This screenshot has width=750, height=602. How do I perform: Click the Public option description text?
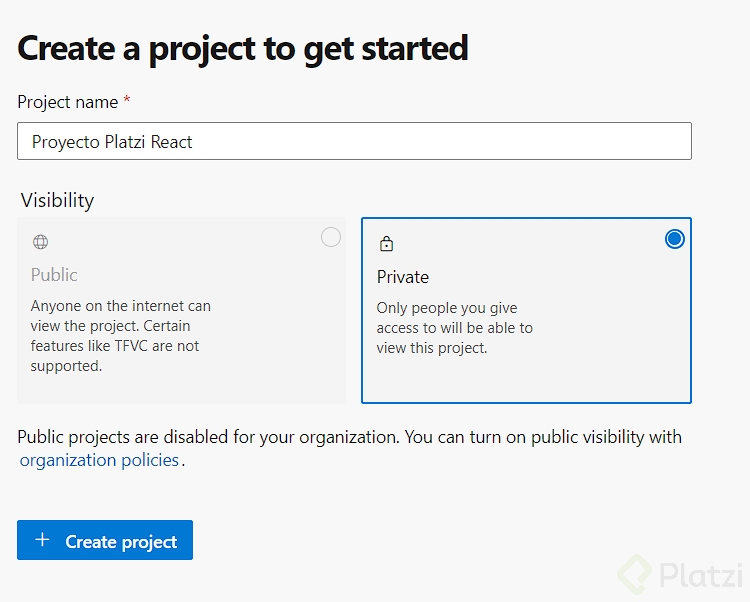coord(120,336)
